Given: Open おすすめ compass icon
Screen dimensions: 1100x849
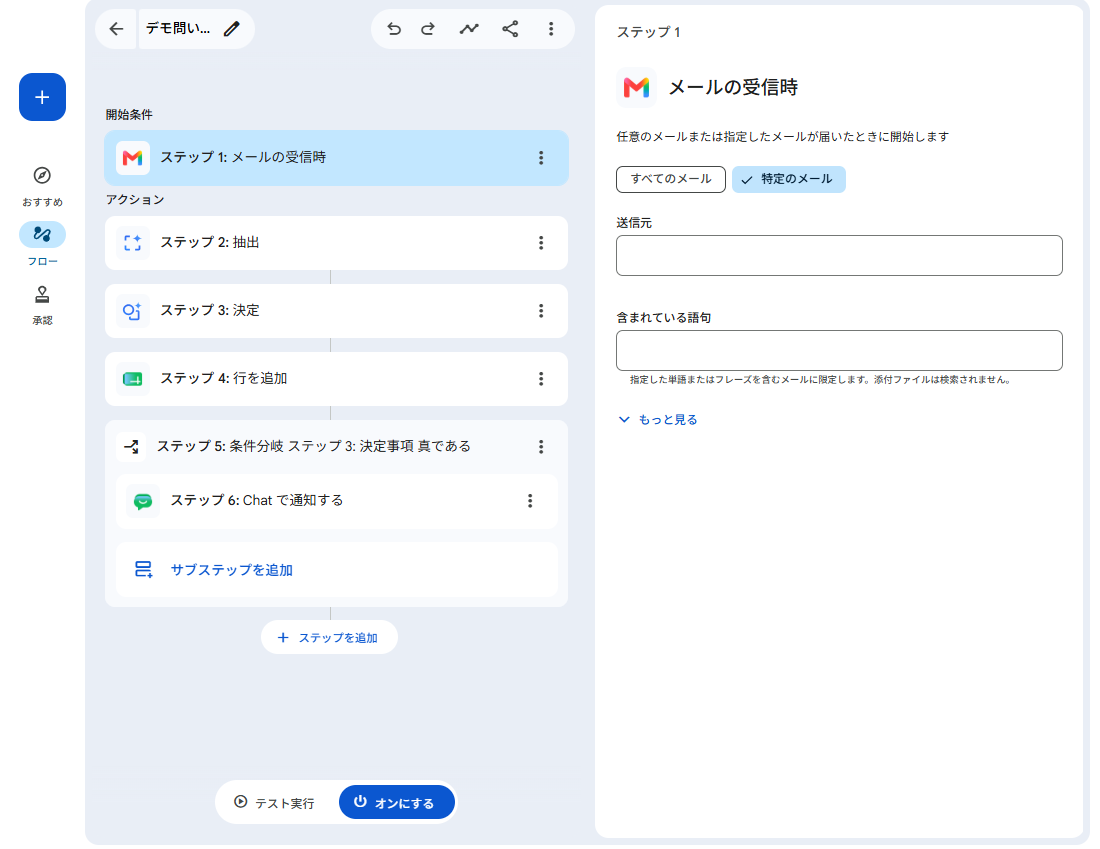Looking at the screenshot, I should pyautogui.click(x=42, y=175).
